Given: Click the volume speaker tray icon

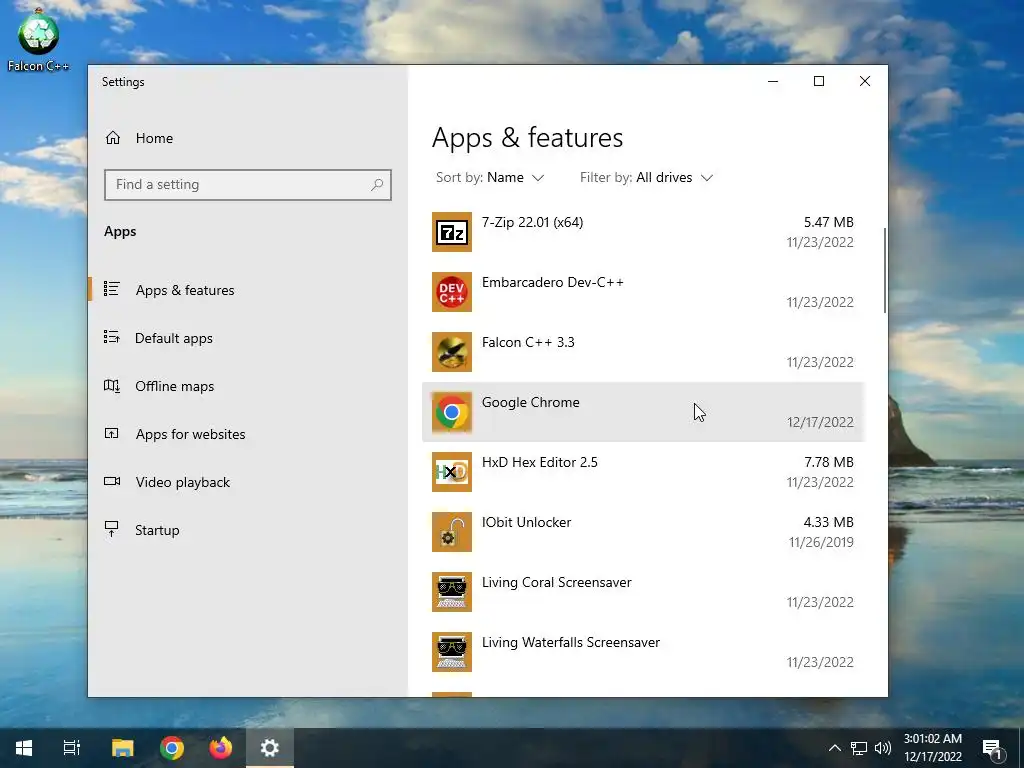Looking at the screenshot, I should point(883,748).
